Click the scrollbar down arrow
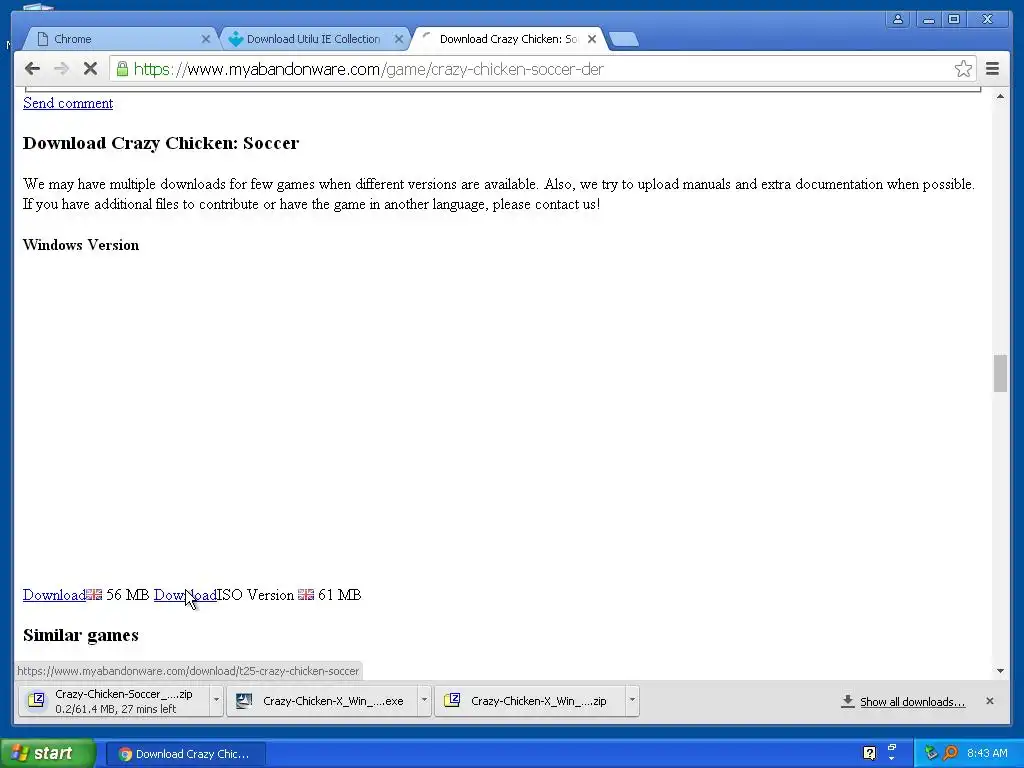 pyautogui.click(x=1000, y=671)
